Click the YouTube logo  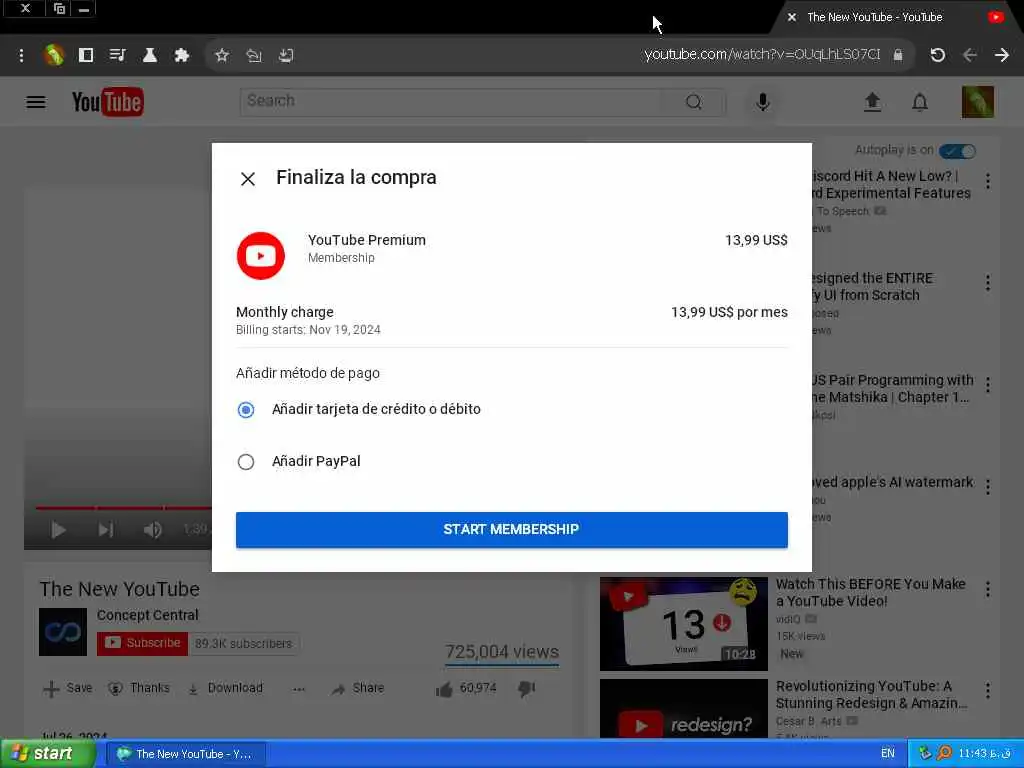pos(108,102)
